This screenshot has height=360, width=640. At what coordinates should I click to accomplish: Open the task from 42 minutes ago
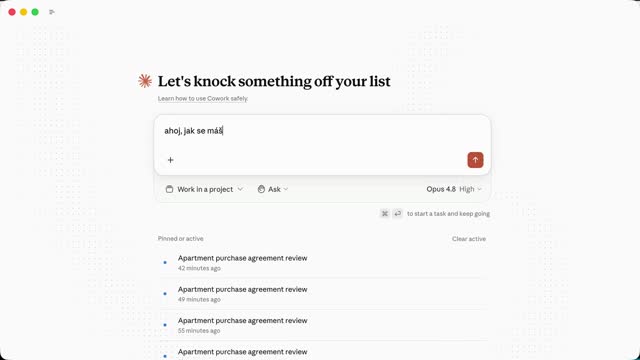323,262
